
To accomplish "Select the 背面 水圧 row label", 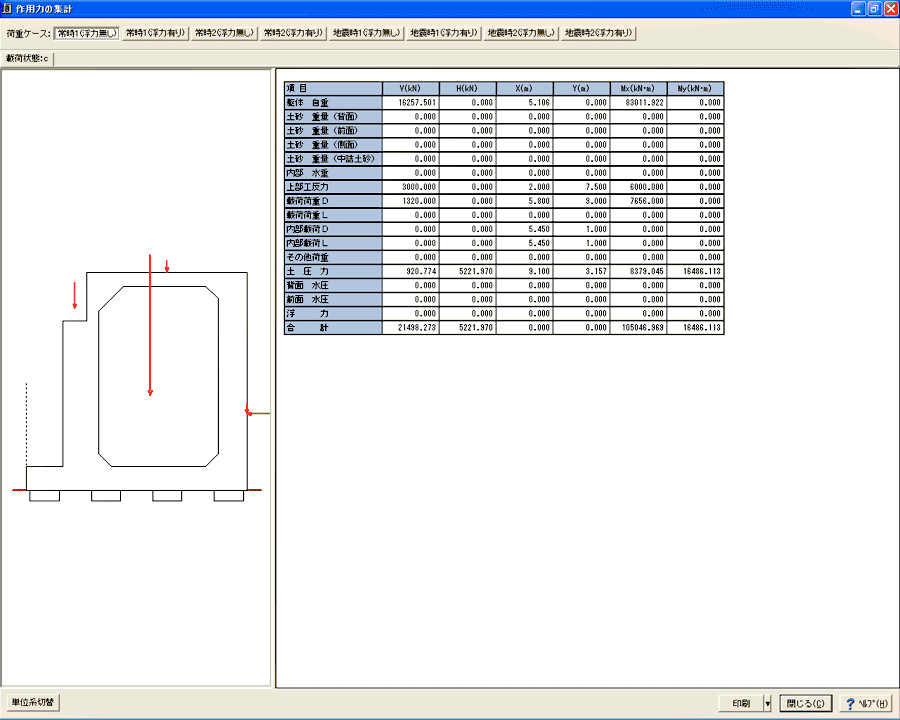I will pos(333,285).
